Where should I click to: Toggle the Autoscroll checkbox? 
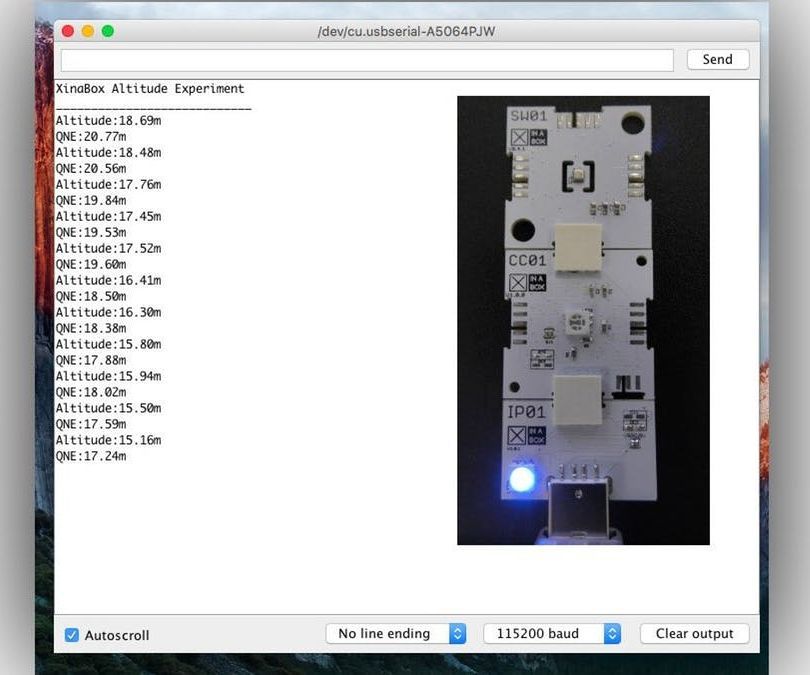pyautogui.click(x=72, y=635)
